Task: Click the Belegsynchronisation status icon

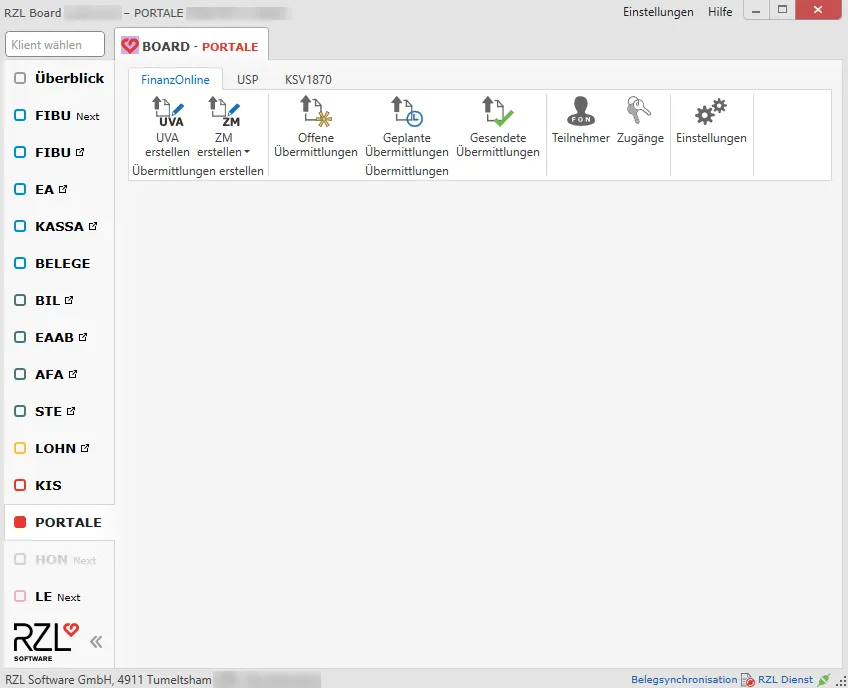Action: [x=747, y=680]
